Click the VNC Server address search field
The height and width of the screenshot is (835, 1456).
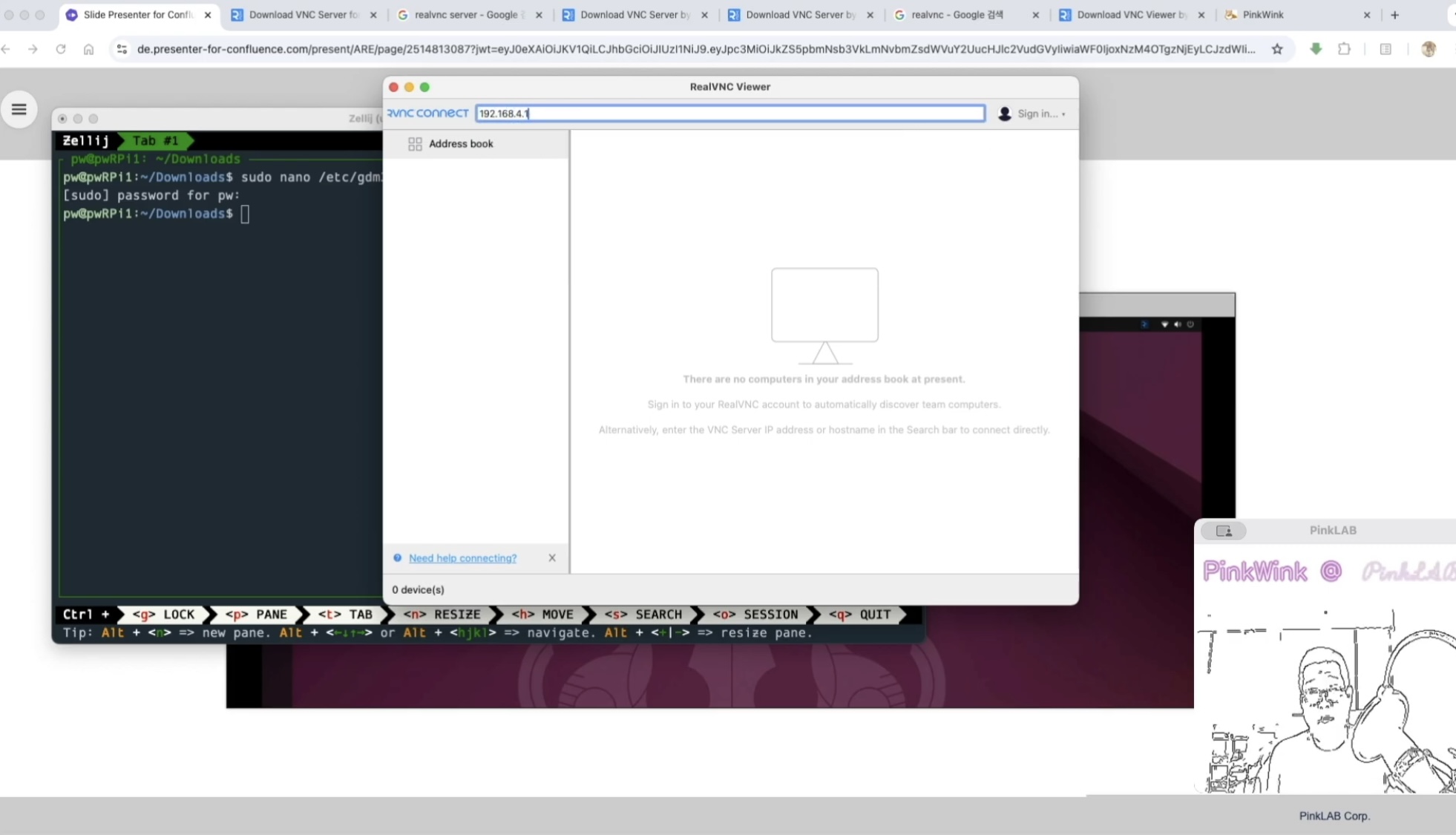coord(730,114)
